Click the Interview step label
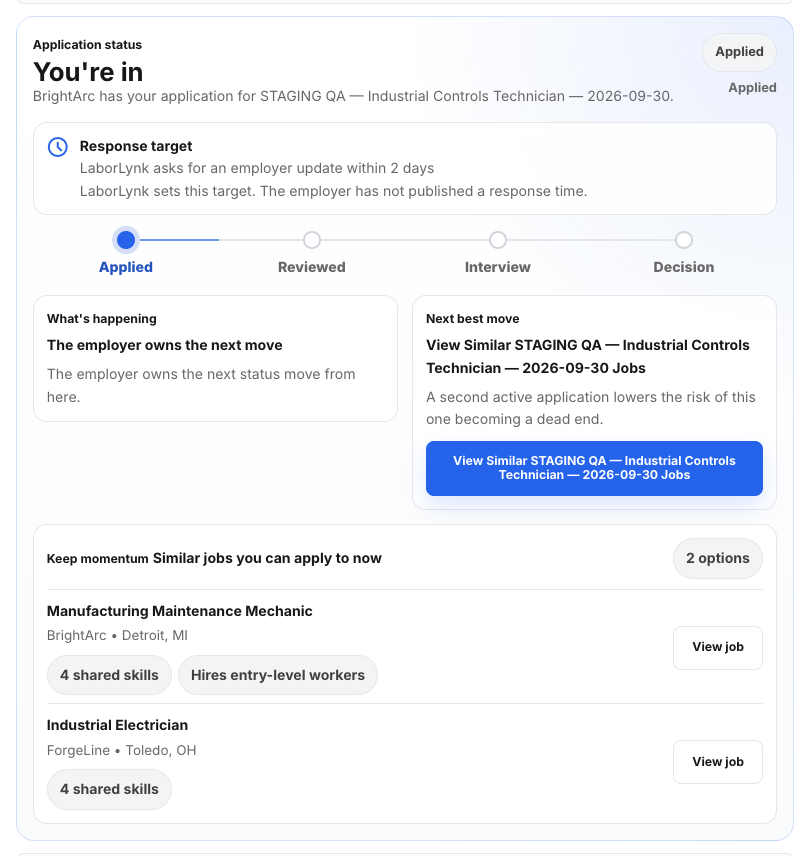The height and width of the screenshot is (856, 810). [x=498, y=267]
